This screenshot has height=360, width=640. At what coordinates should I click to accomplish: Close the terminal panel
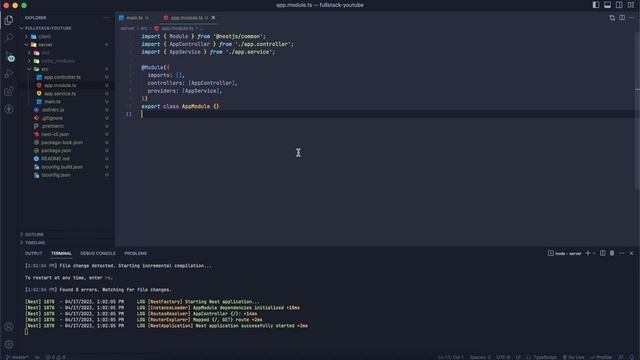(631, 253)
